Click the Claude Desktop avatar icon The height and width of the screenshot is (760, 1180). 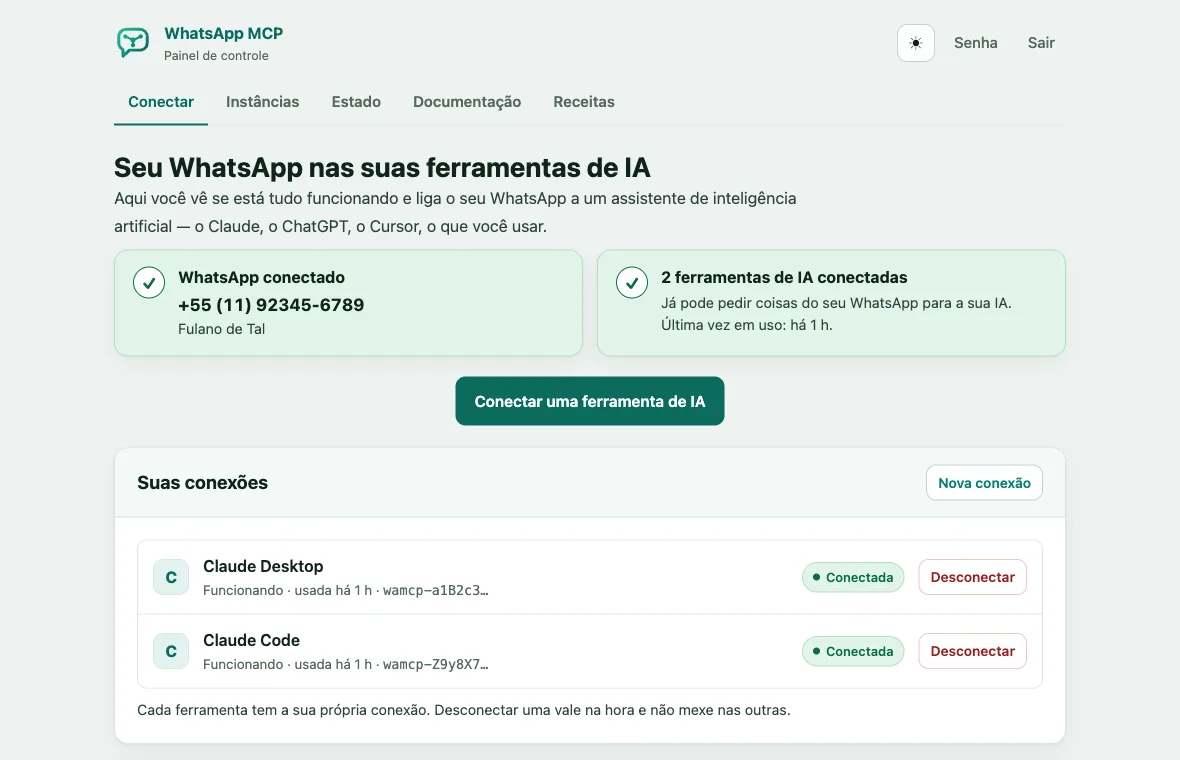point(171,577)
